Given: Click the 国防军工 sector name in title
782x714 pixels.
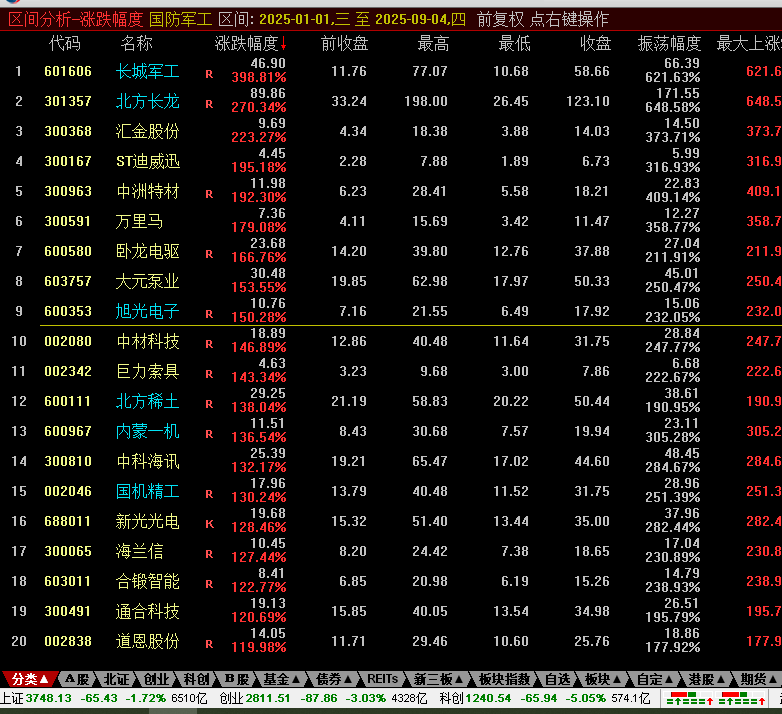Looking at the screenshot, I should click(181, 19).
